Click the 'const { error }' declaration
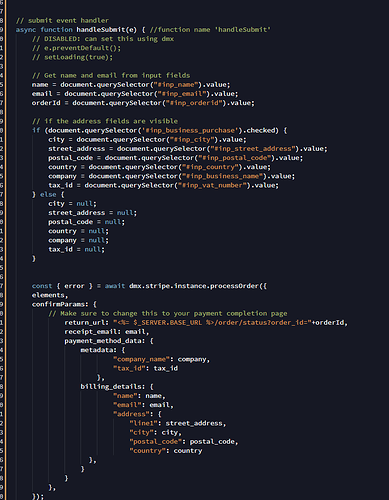 click(62, 286)
